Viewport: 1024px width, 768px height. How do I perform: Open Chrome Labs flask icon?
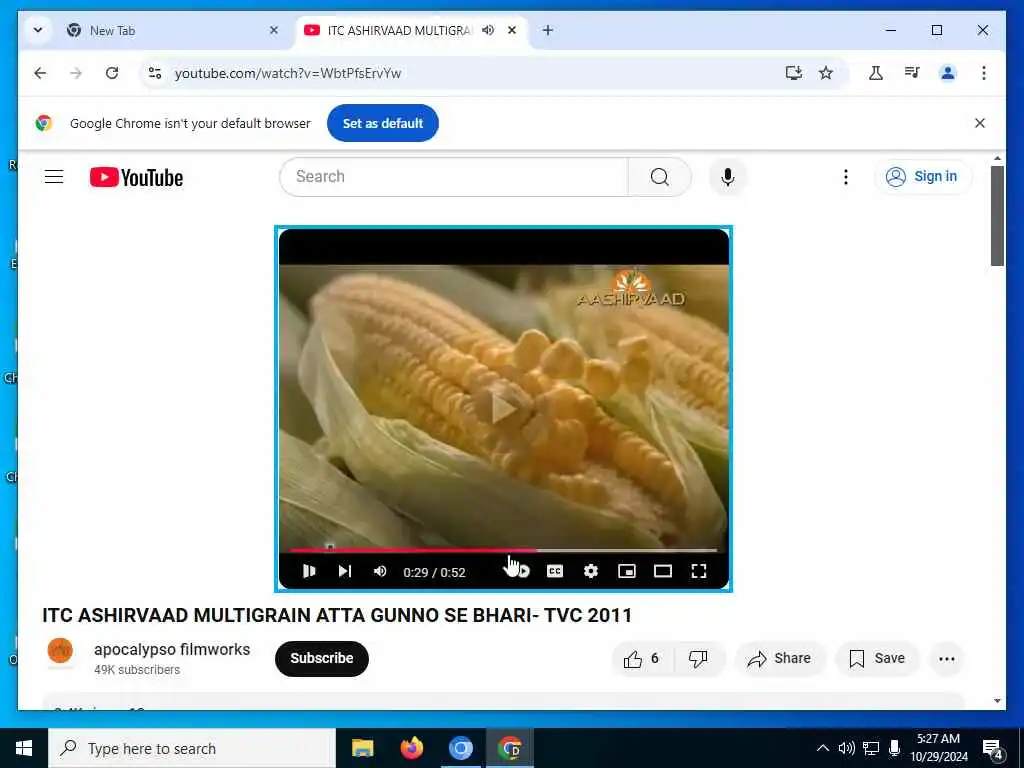point(876,73)
